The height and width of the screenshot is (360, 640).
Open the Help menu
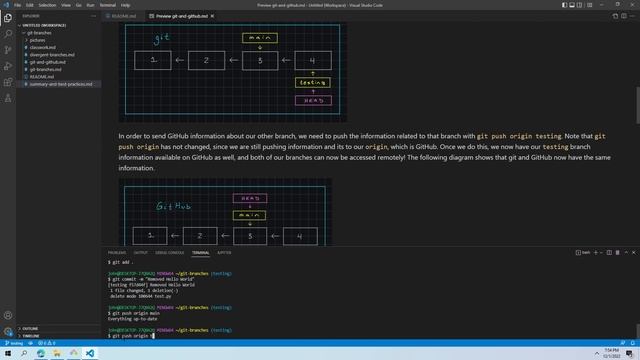coord(126,5)
